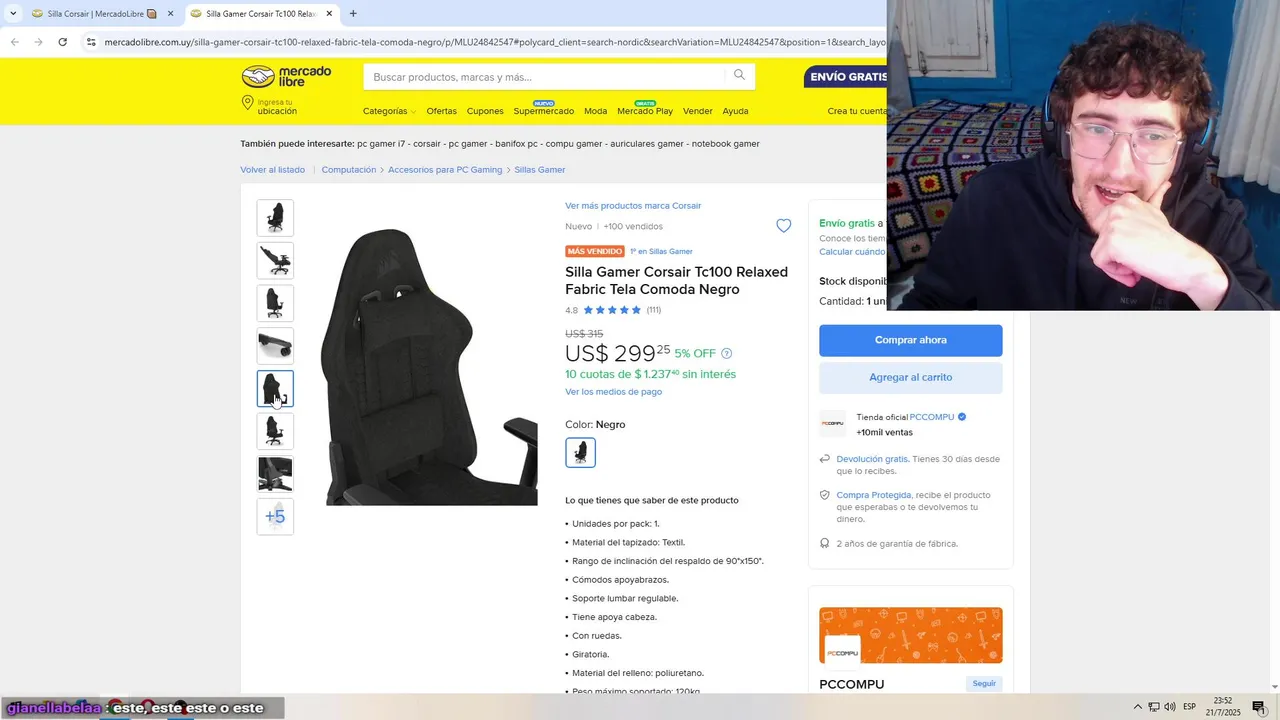Click Agregar al carrito button
Viewport: 1280px width, 720px height.
[910, 377]
